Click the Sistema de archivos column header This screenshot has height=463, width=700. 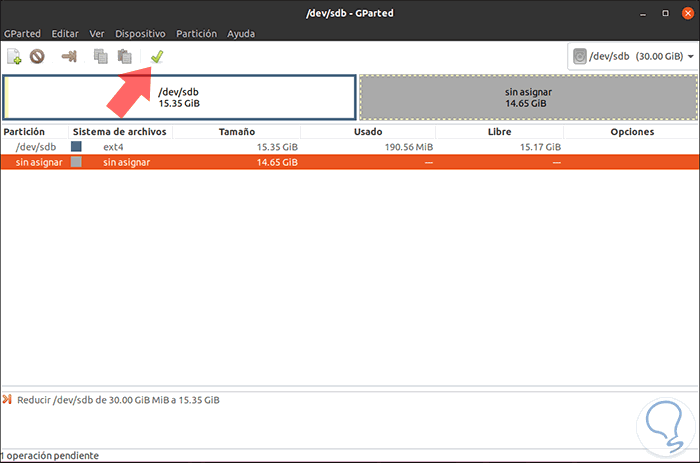pyautogui.click(x=120, y=132)
